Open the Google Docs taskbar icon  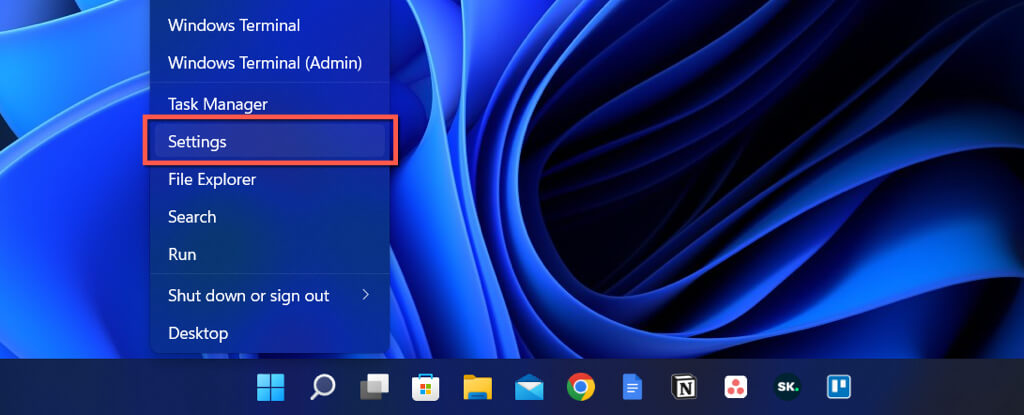click(632, 387)
